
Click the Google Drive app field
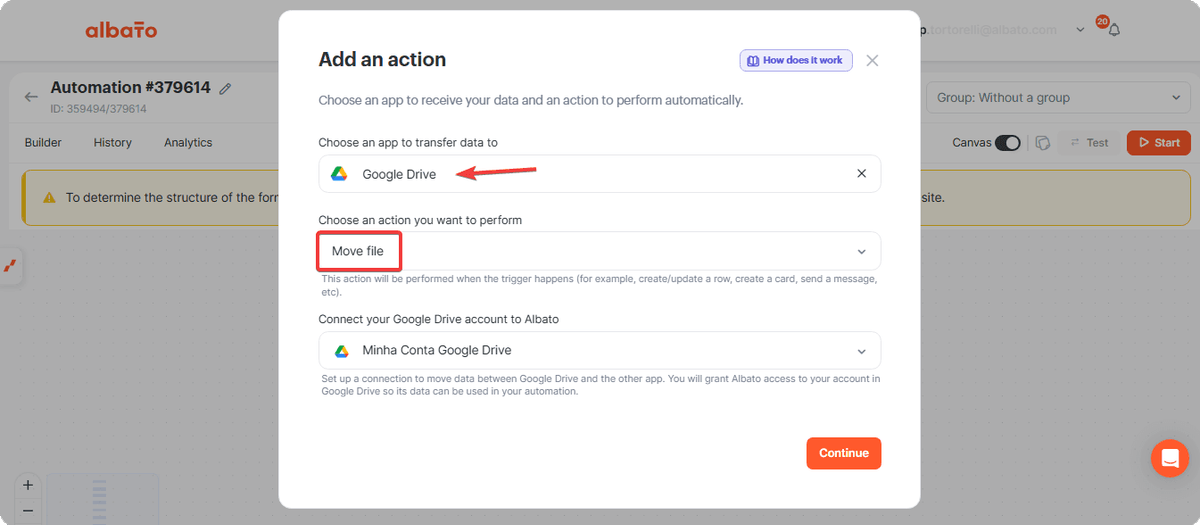click(x=600, y=174)
